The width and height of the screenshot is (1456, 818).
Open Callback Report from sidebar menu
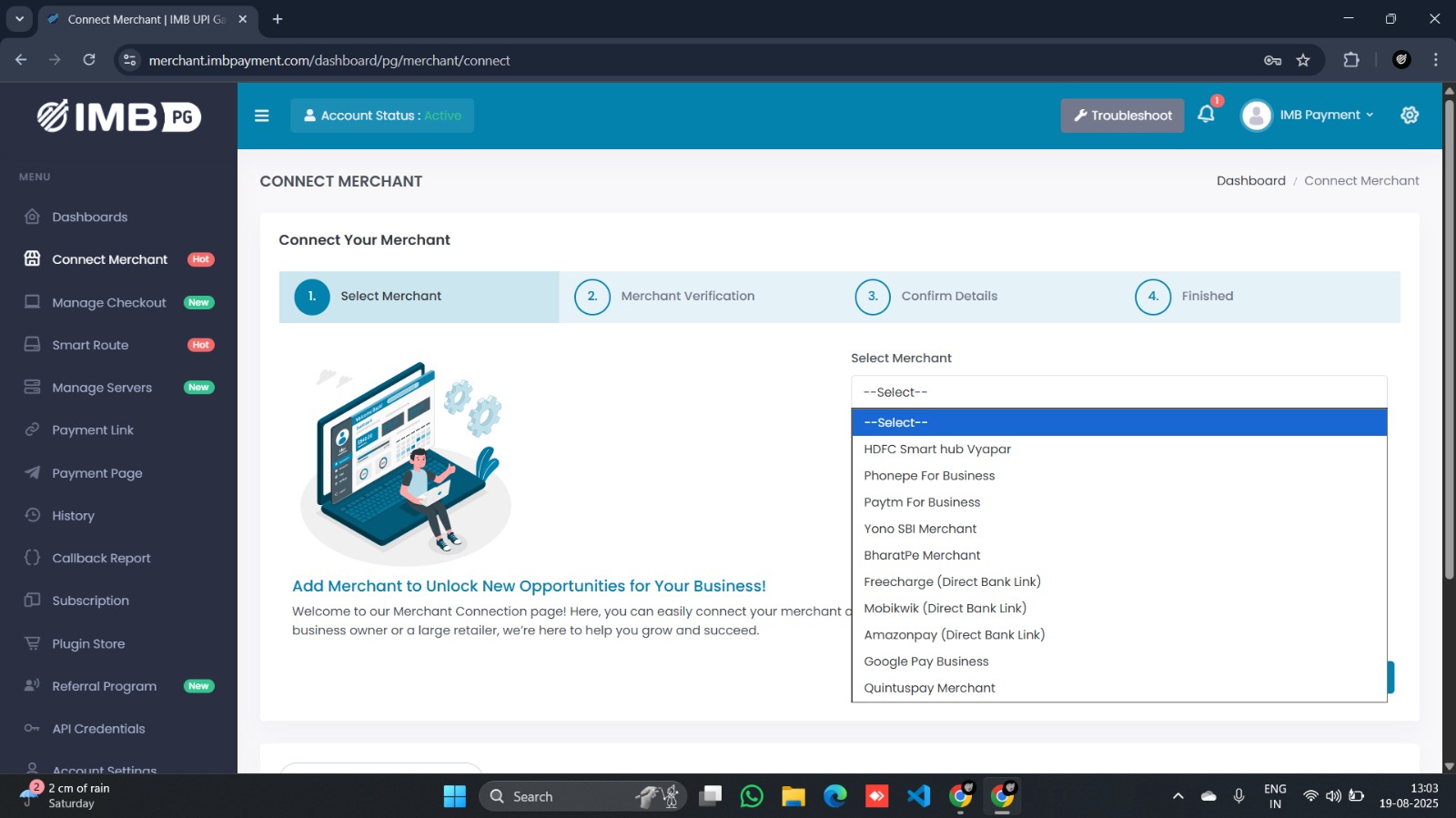click(x=101, y=558)
